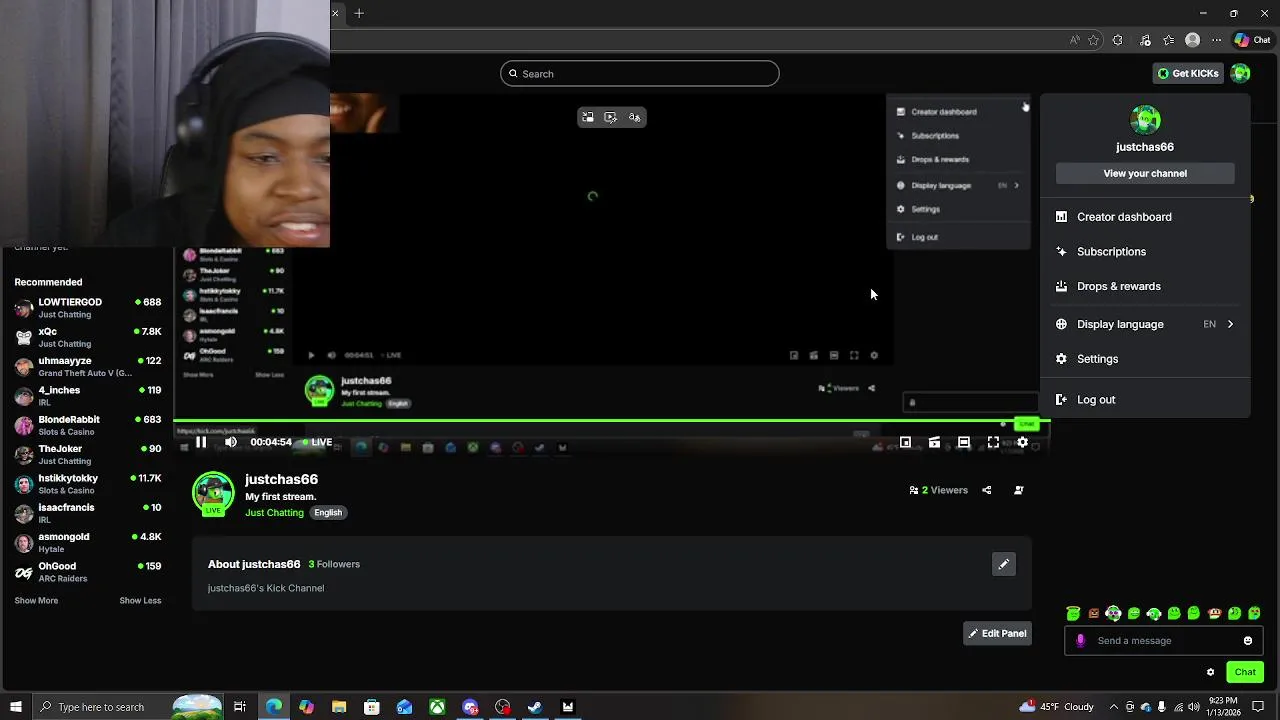
Task: Enter fullscreen mode on the video player
Action: [x=993, y=442]
